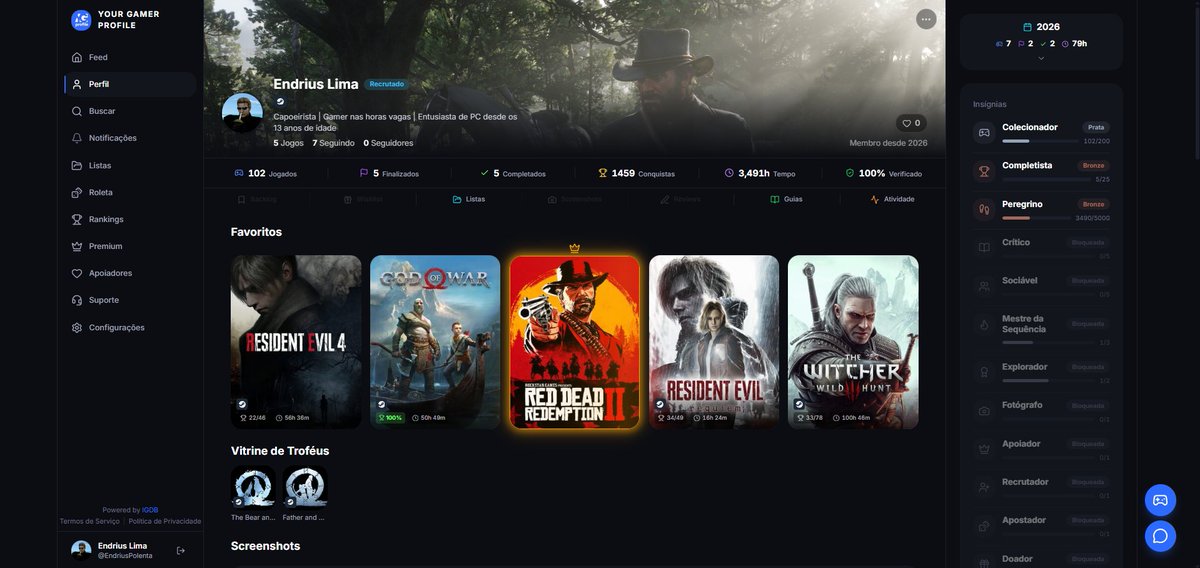Viewport: 1200px width, 568px height.
Task: Open the Atividade tab
Action: click(892, 199)
